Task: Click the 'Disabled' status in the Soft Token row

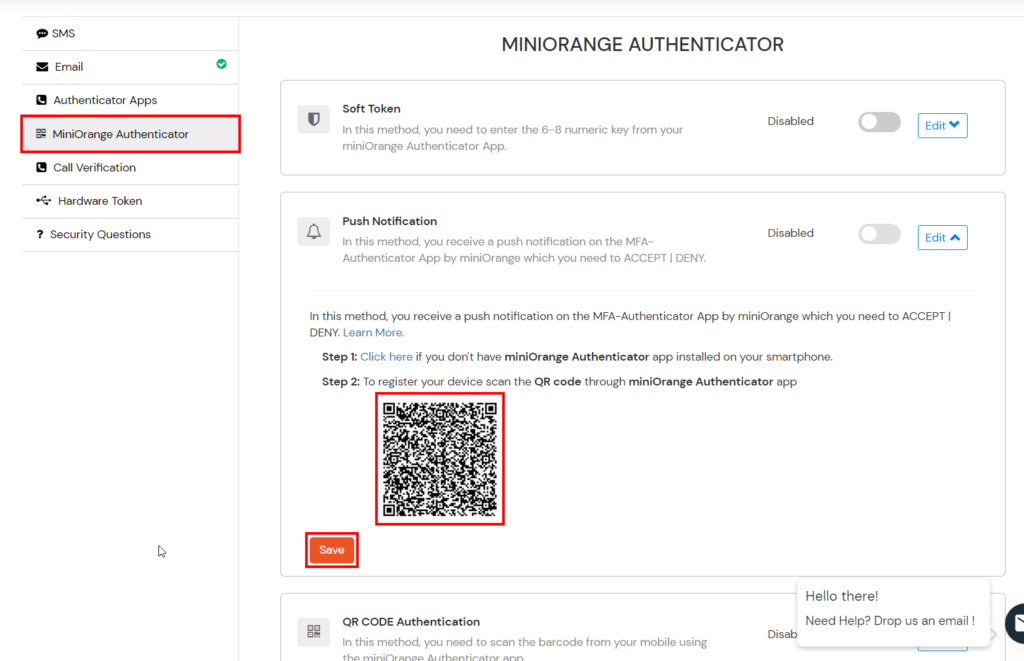Action: (x=790, y=121)
